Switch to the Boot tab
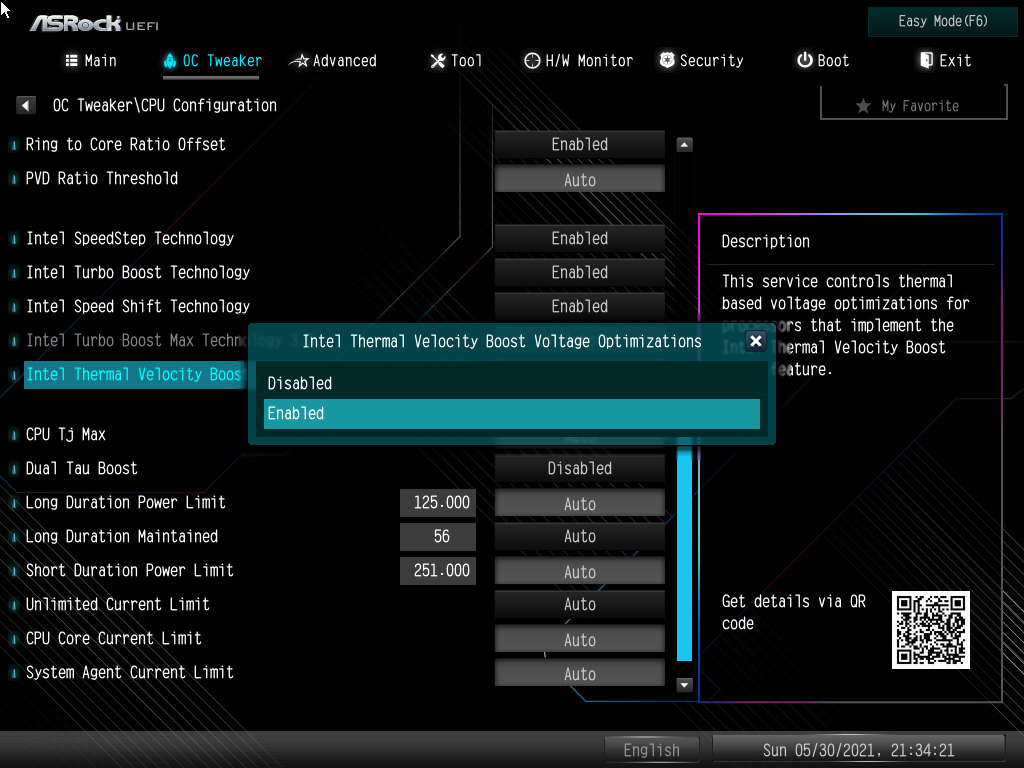Screen dimensions: 1024x768 (823, 61)
